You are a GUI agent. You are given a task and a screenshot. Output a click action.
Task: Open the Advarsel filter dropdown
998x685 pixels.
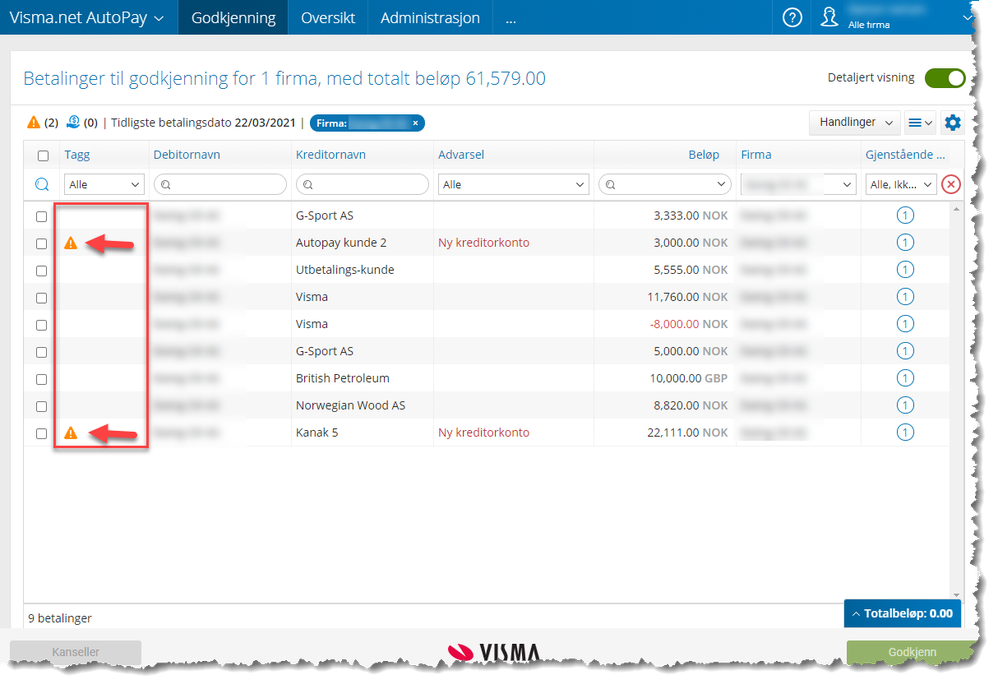pyautogui.click(x=513, y=185)
